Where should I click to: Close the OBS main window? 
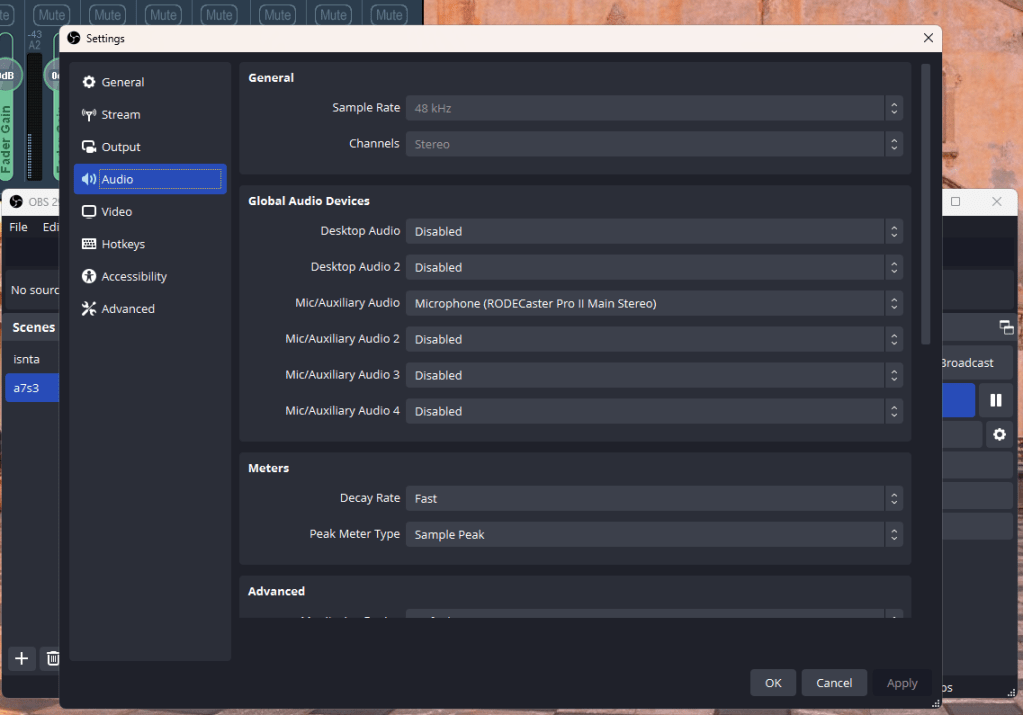[x=996, y=202]
